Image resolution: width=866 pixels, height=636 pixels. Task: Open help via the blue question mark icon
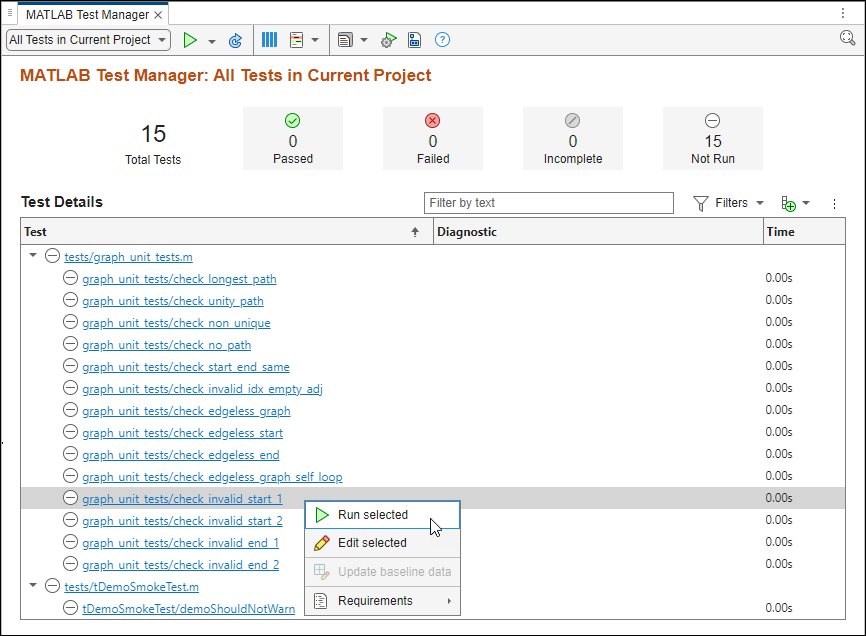442,40
